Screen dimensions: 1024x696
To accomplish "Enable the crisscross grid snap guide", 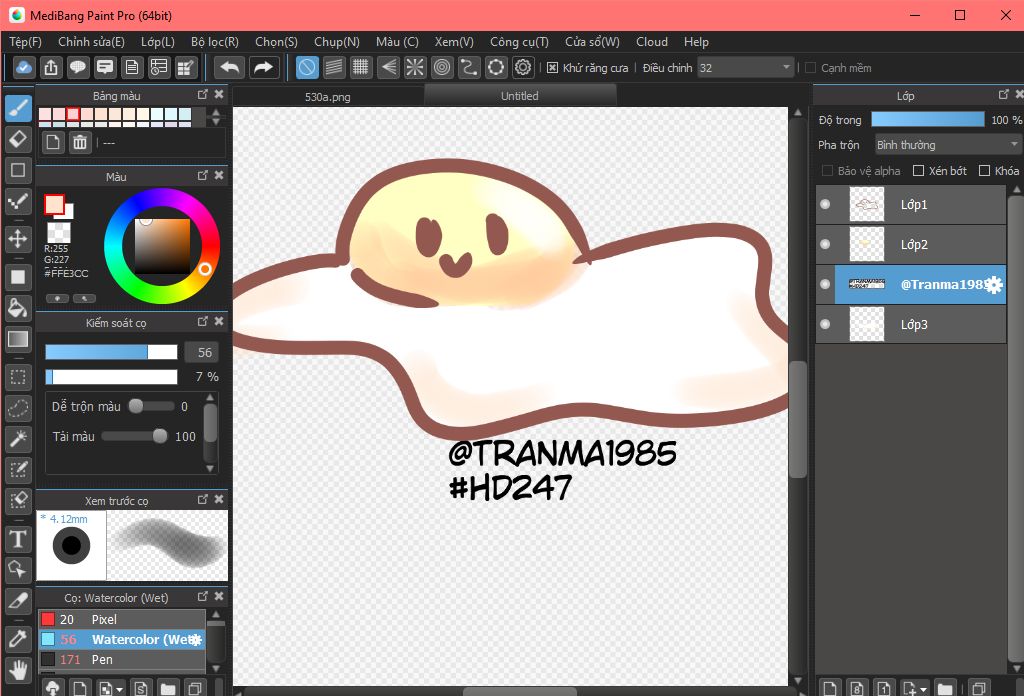I will click(360, 67).
